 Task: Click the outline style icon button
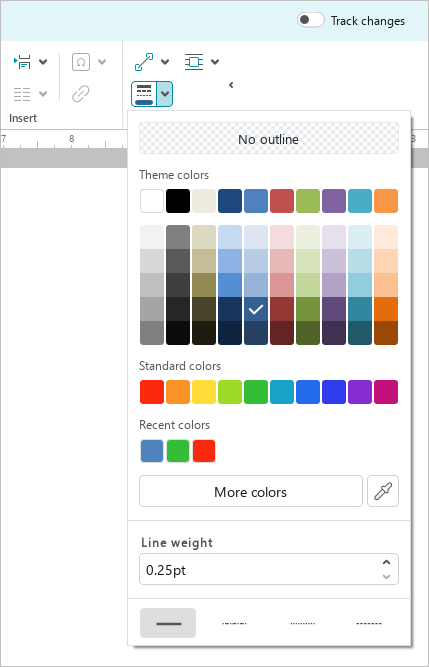[x=145, y=94]
